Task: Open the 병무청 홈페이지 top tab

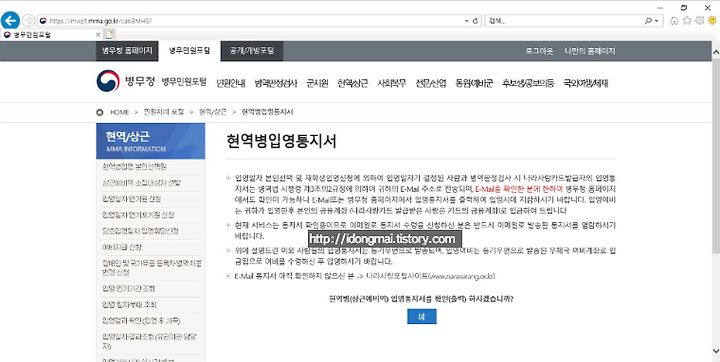Action: click(127, 51)
